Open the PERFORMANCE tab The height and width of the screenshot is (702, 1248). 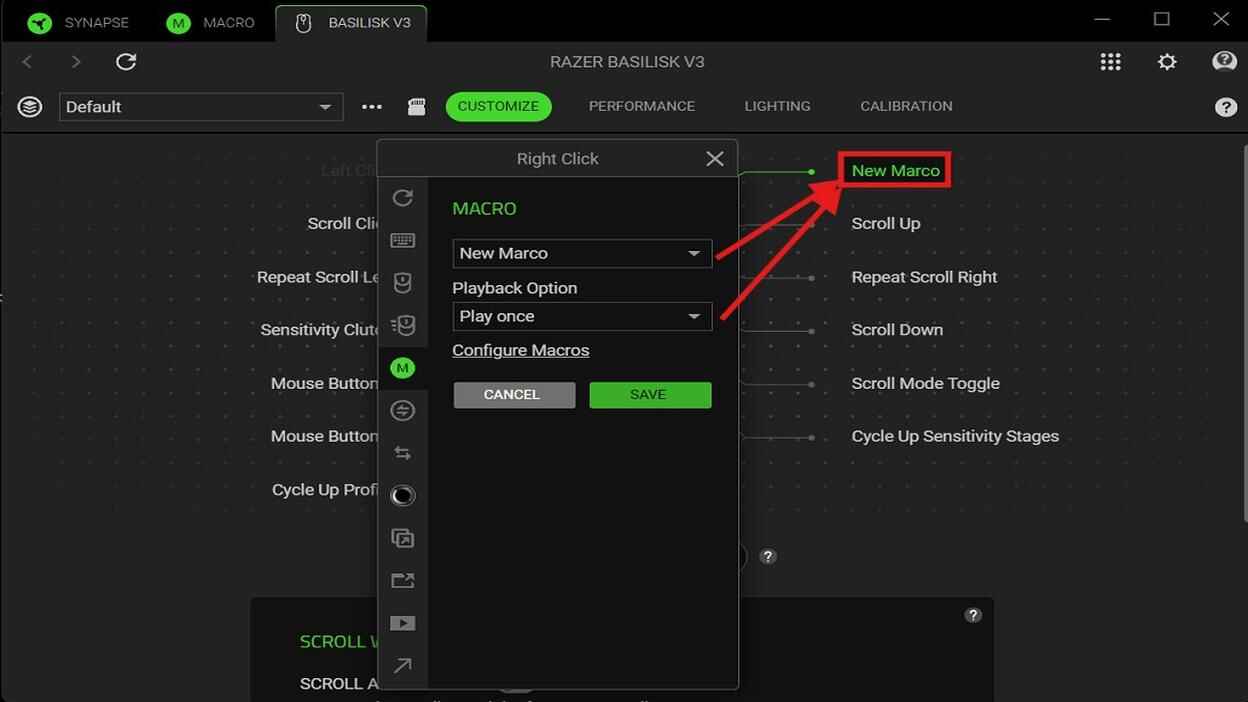(642, 106)
